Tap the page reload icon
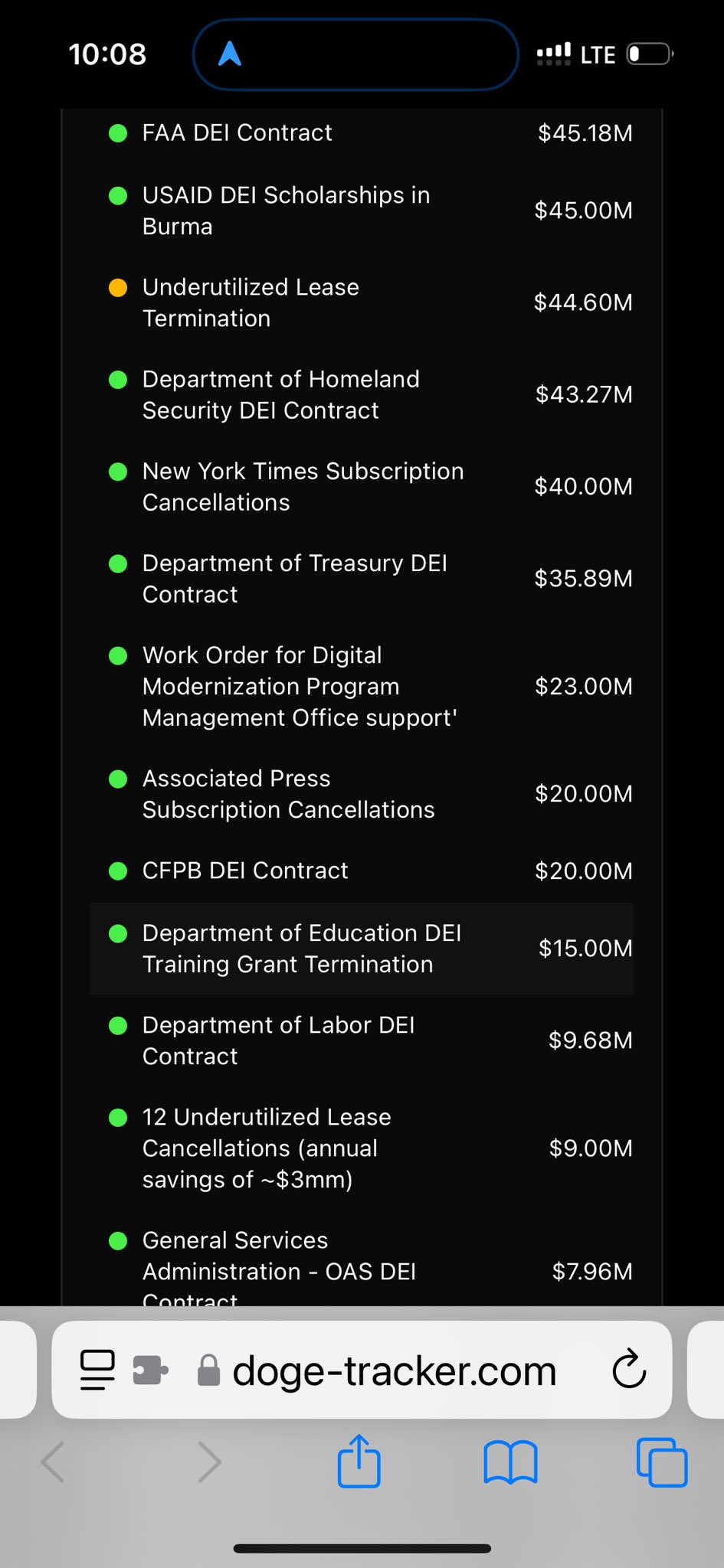Image resolution: width=724 pixels, height=1568 pixels. [629, 1369]
